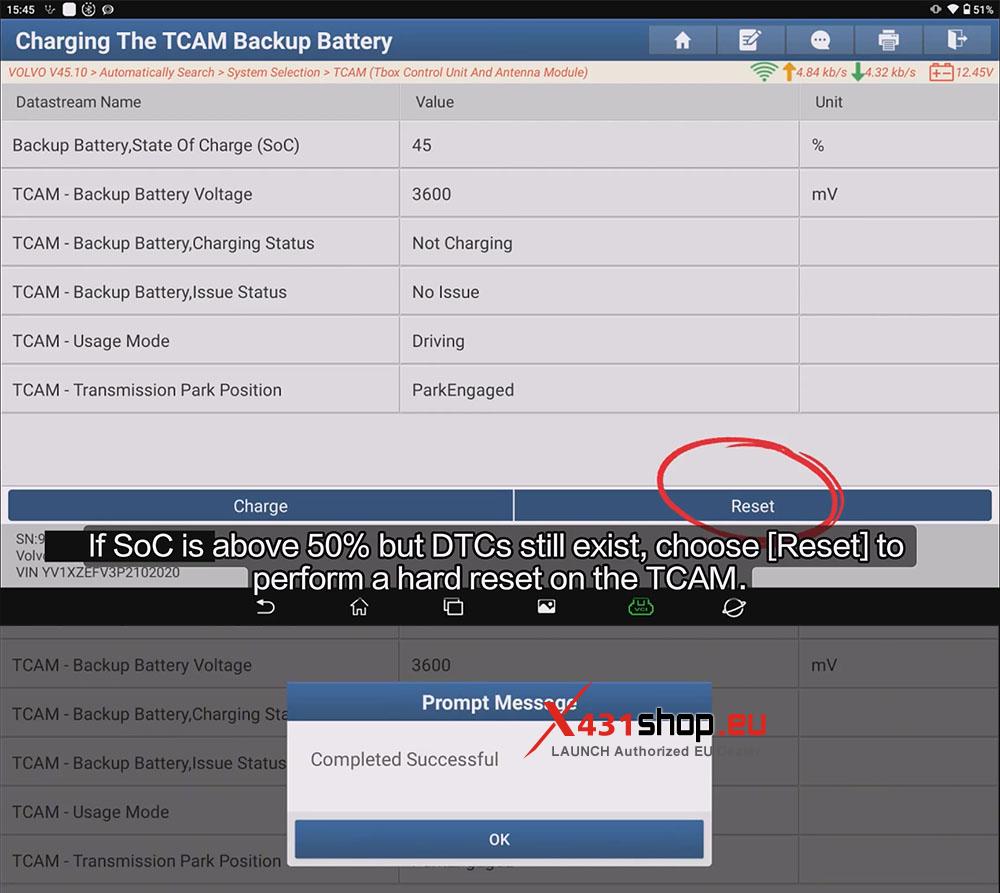Select the percent unit cell

pyautogui.click(x=898, y=145)
